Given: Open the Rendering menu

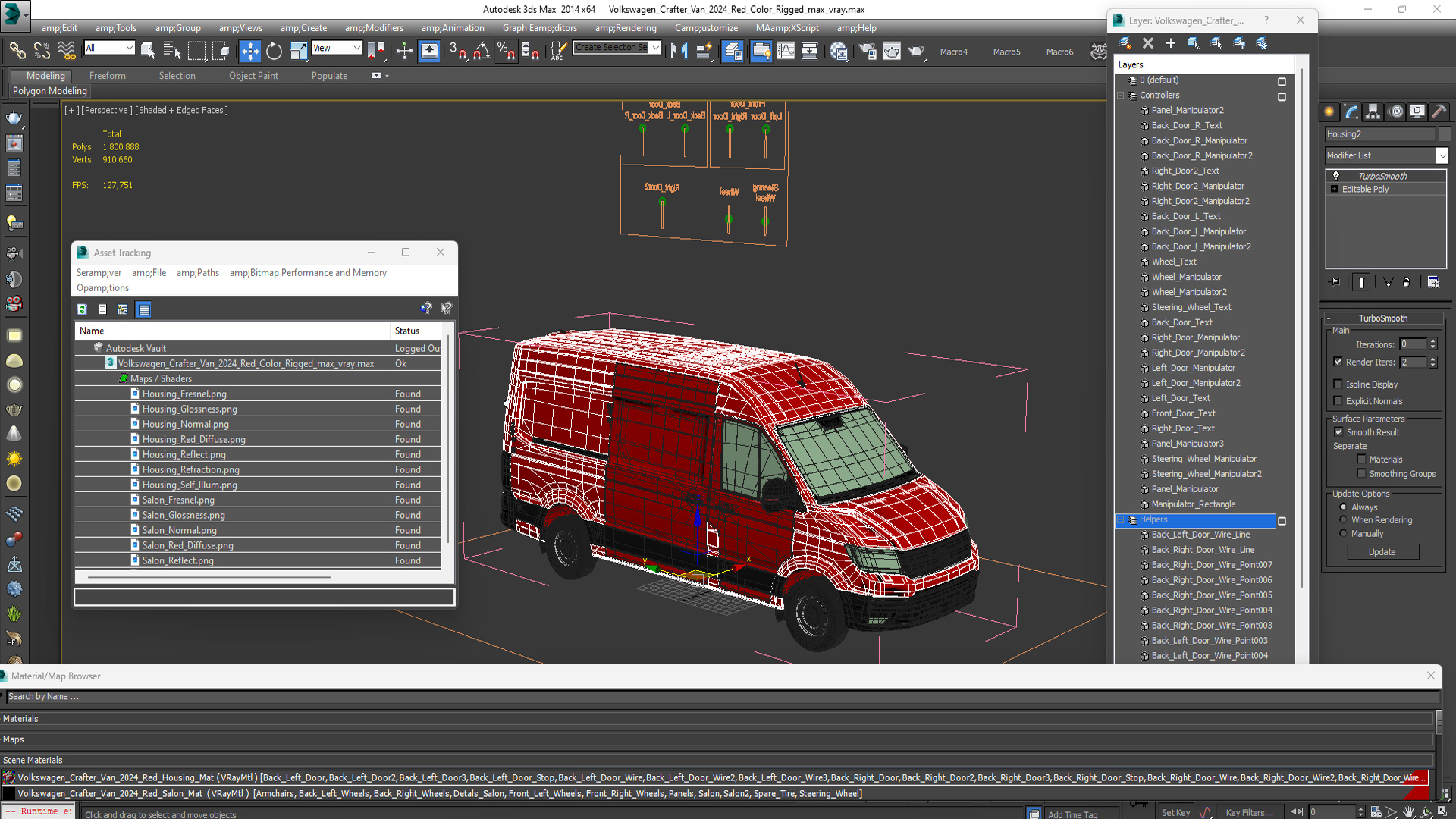Looking at the screenshot, I should pyautogui.click(x=626, y=28).
